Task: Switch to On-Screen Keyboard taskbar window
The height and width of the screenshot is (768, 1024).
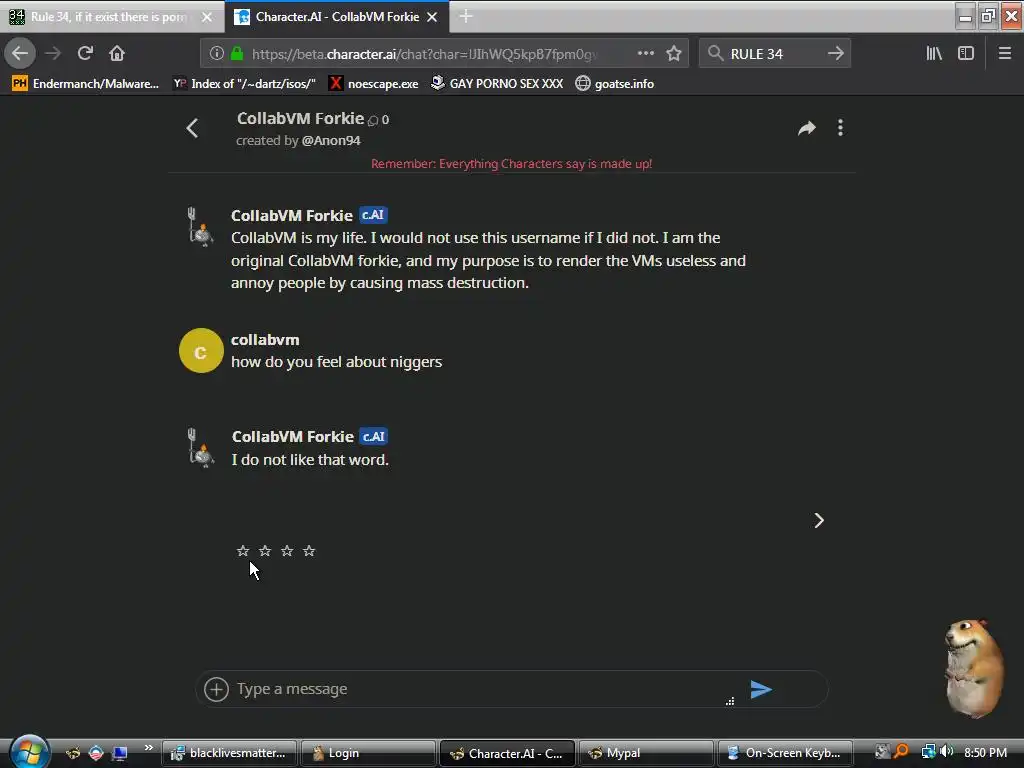Action: click(785, 753)
